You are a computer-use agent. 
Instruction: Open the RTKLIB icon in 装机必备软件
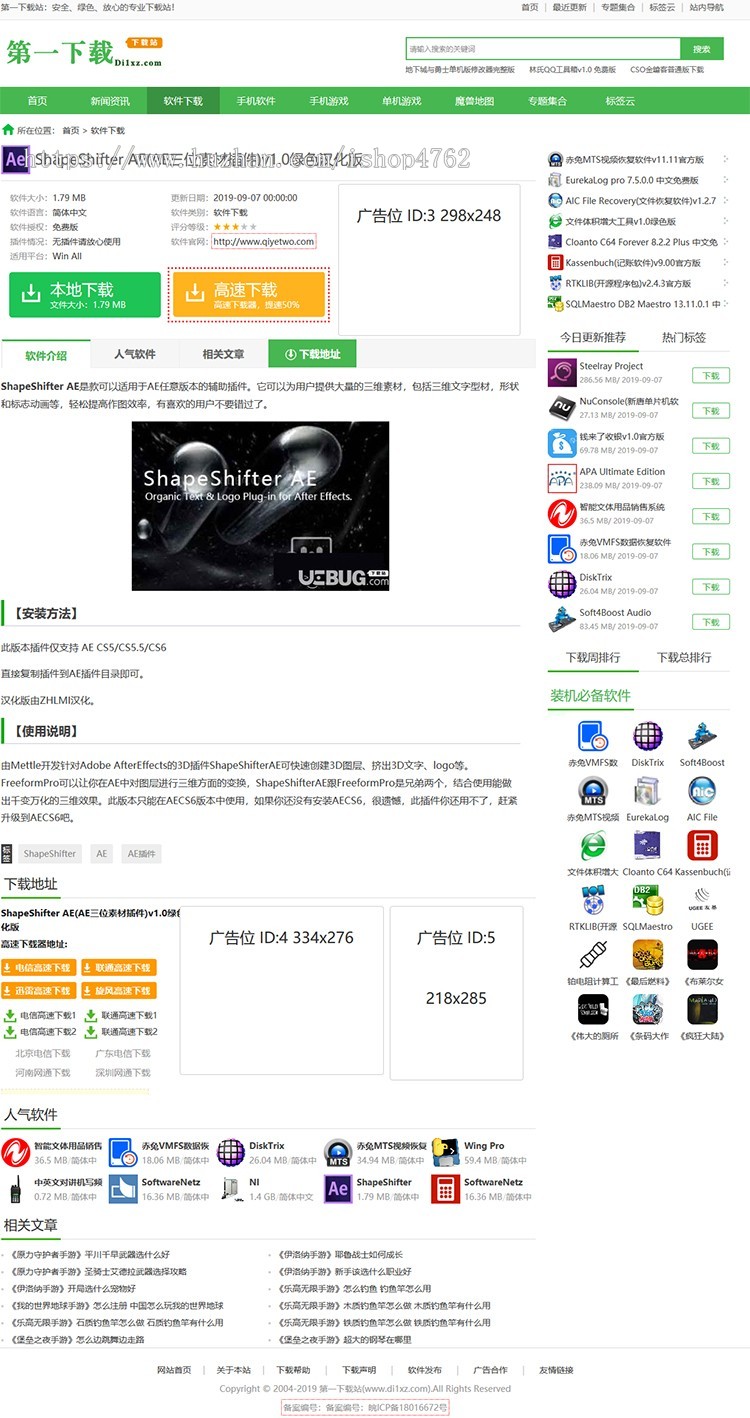point(593,900)
